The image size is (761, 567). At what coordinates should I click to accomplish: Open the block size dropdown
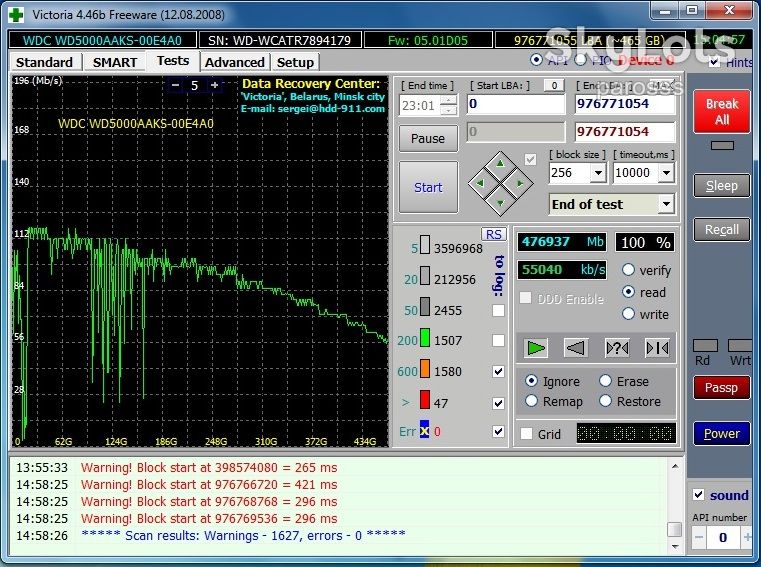click(x=598, y=173)
